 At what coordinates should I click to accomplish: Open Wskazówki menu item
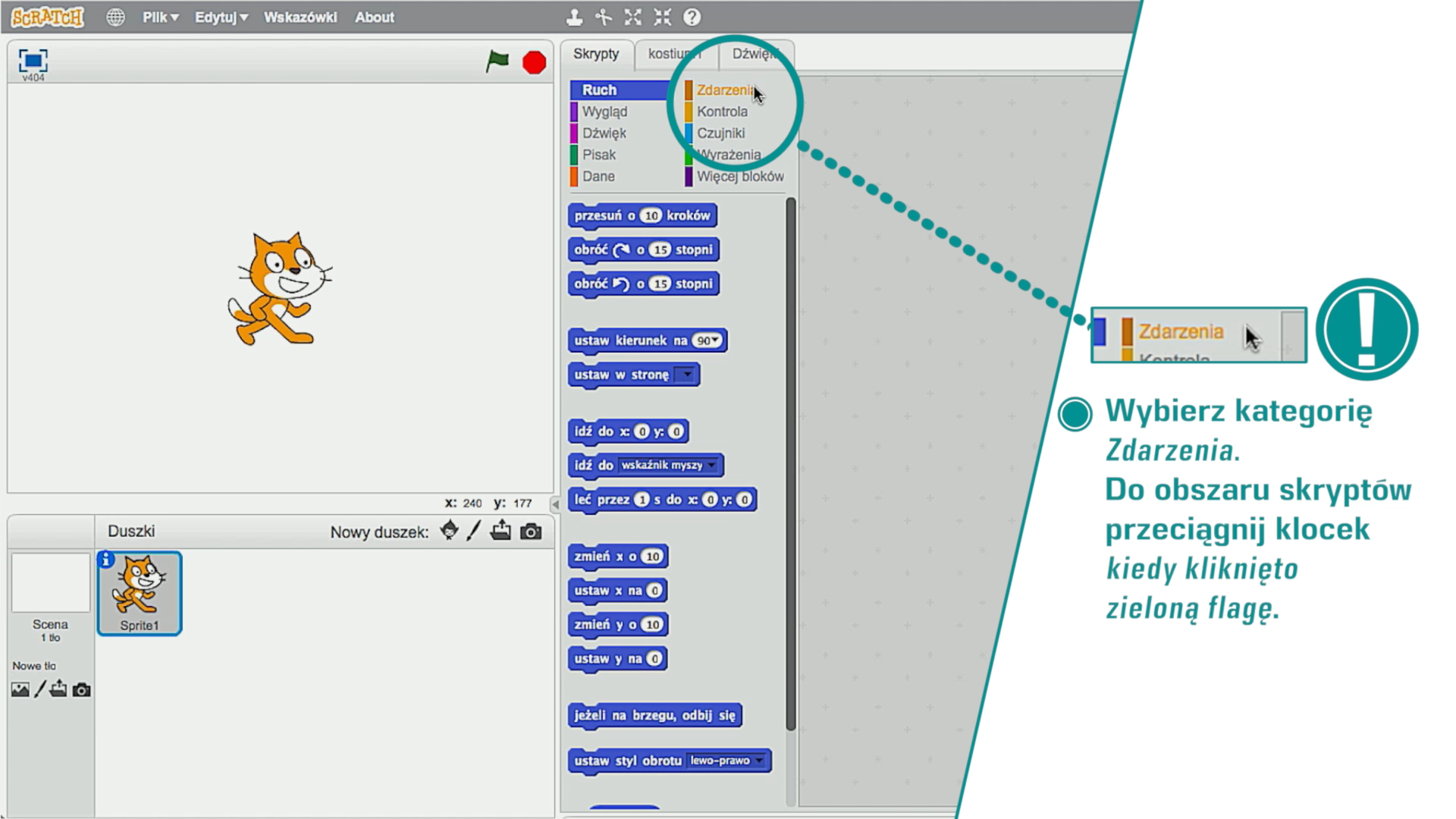300,17
